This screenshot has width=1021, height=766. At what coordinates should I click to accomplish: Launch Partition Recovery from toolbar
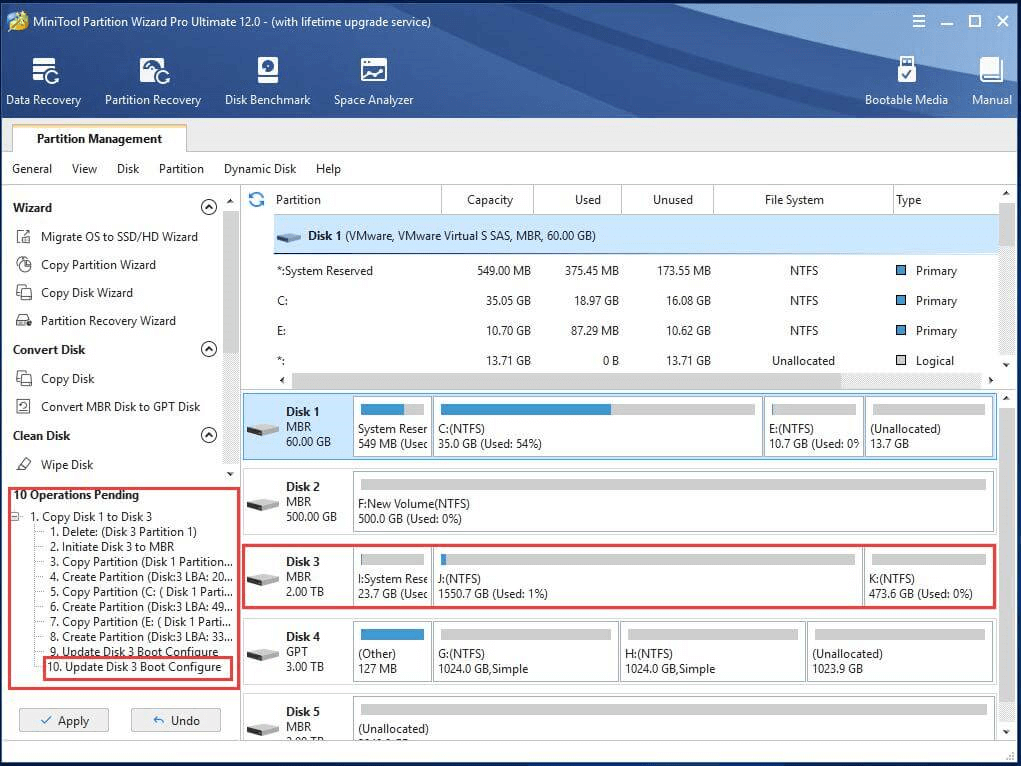coord(152,81)
